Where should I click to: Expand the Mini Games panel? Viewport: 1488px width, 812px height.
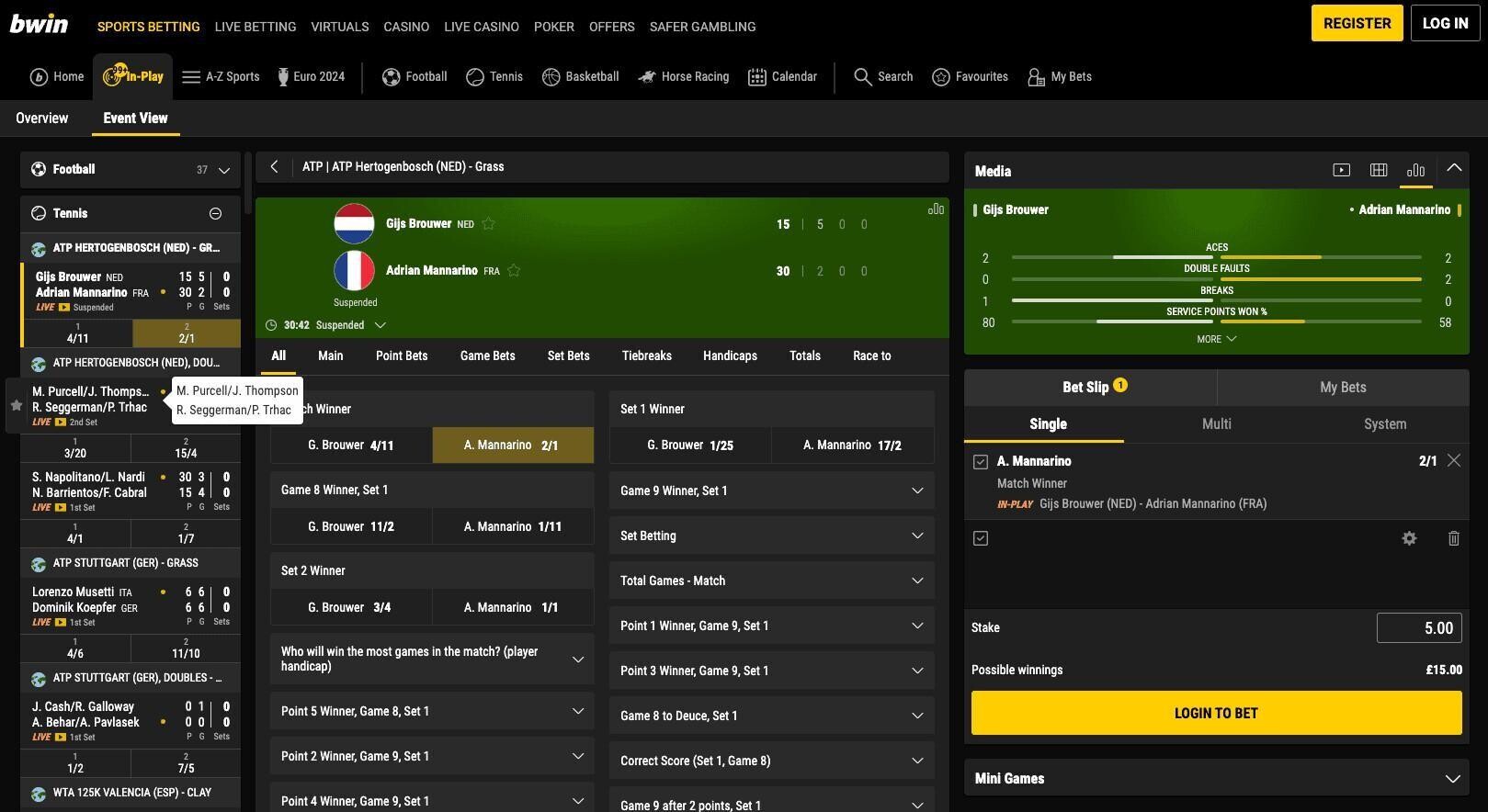pos(1217,778)
